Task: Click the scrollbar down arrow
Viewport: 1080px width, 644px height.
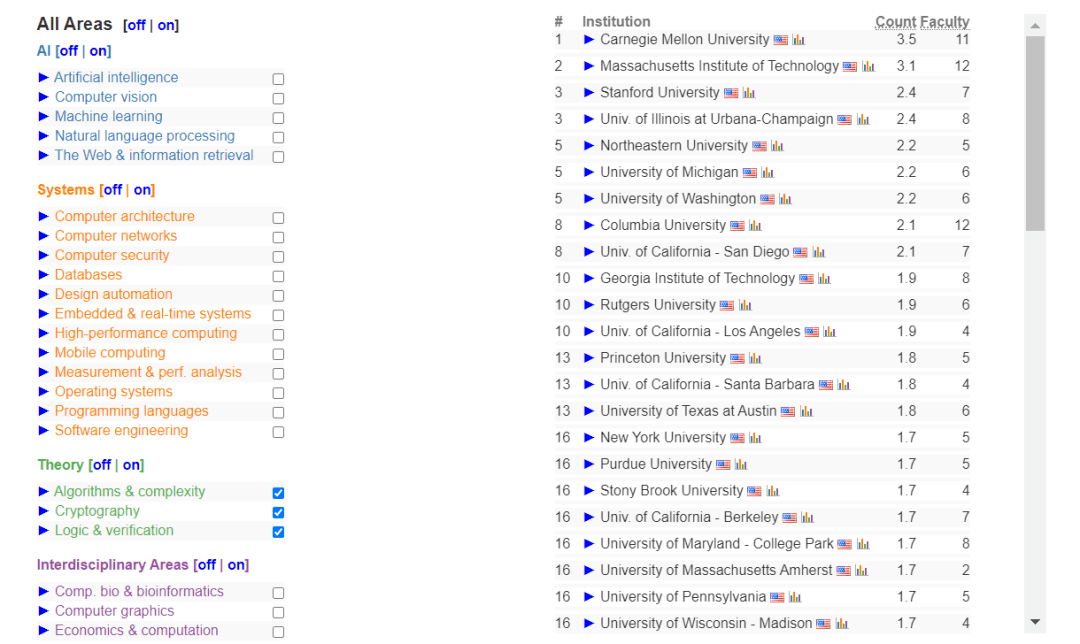Action: point(1035,622)
